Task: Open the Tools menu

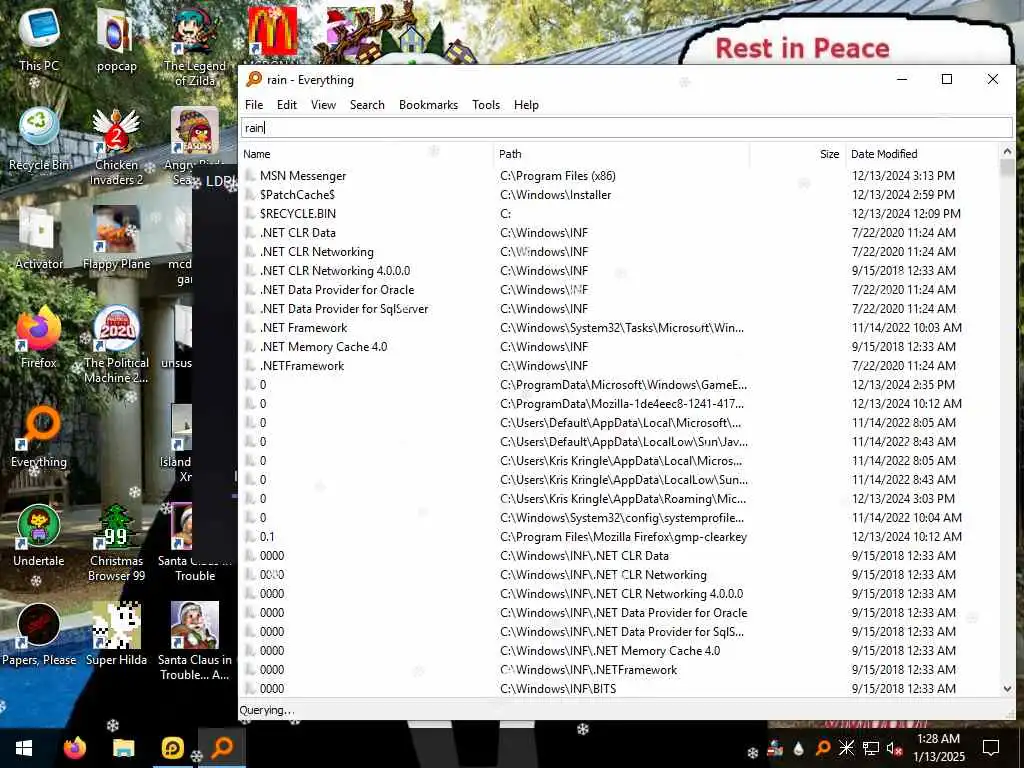Action: pos(486,104)
